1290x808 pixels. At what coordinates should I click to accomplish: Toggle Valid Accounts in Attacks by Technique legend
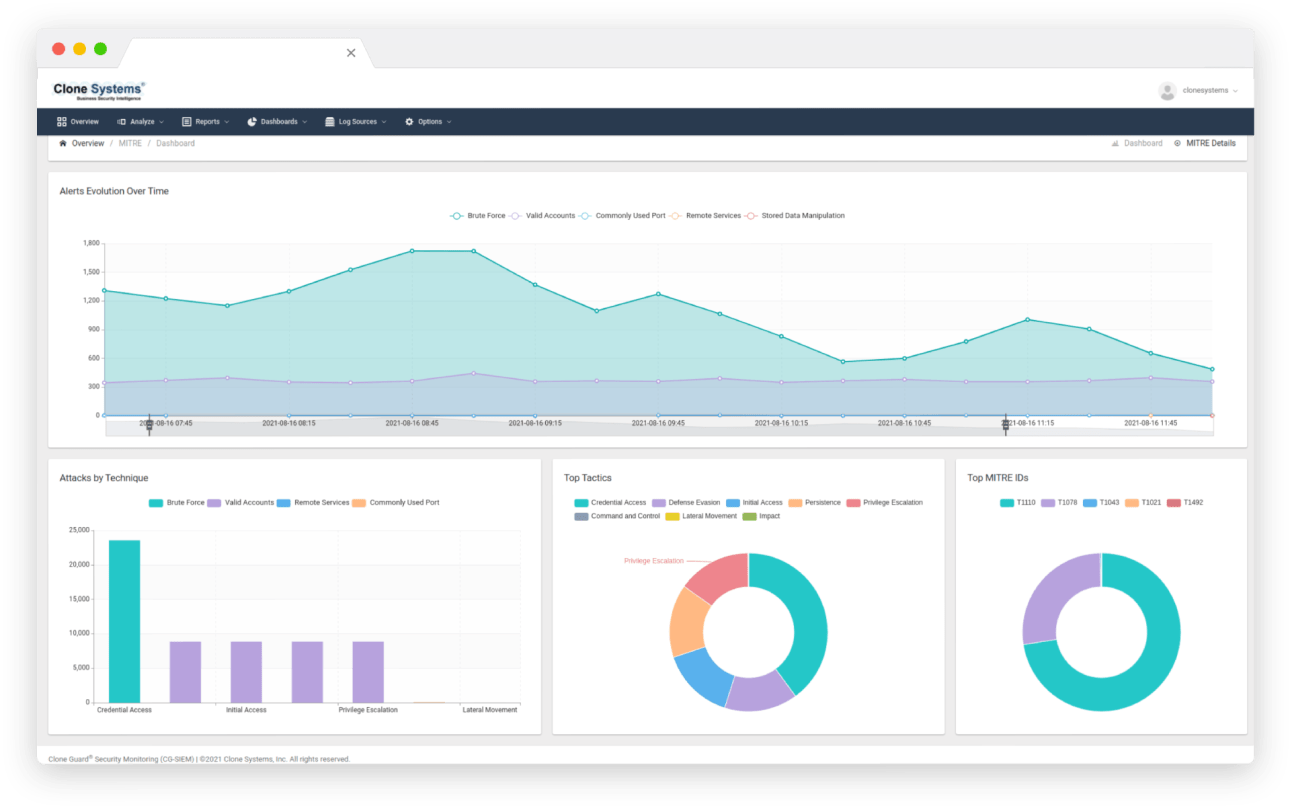click(x=241, y=503)
